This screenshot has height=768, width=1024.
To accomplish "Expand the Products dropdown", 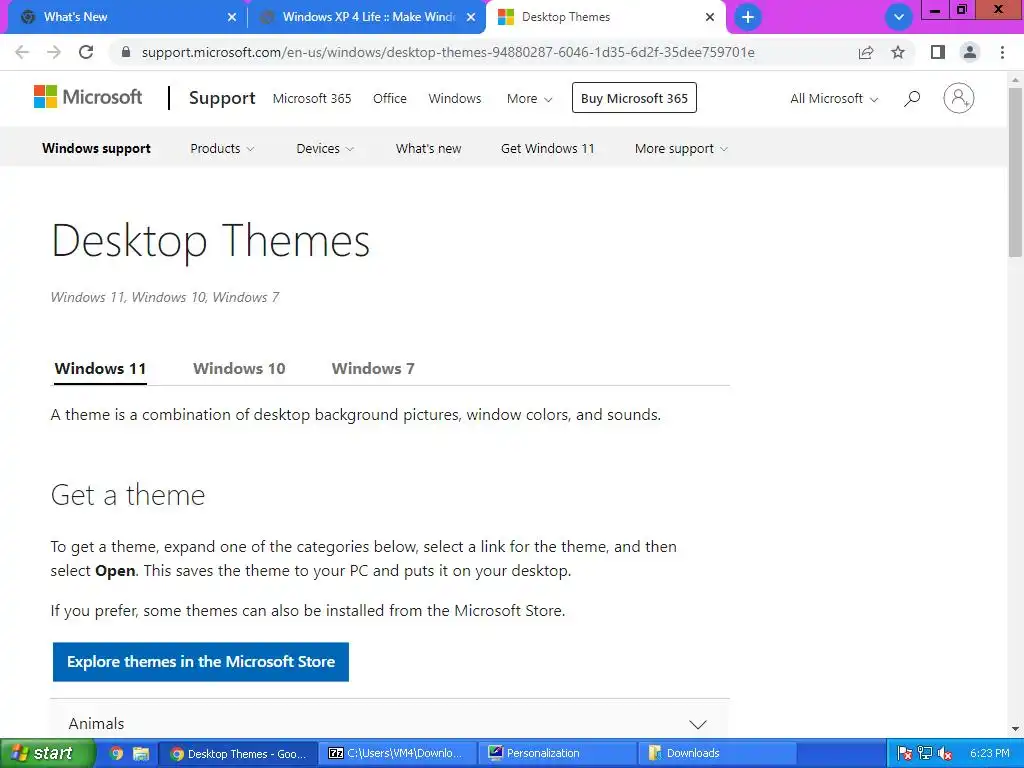I will click(222, 148).
